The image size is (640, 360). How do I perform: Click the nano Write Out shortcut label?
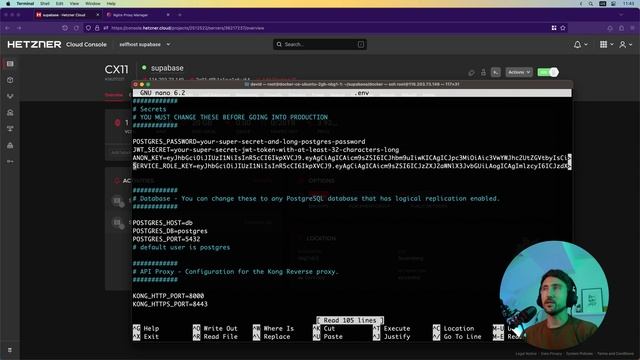pyautogui.click(x=220, y=329)
